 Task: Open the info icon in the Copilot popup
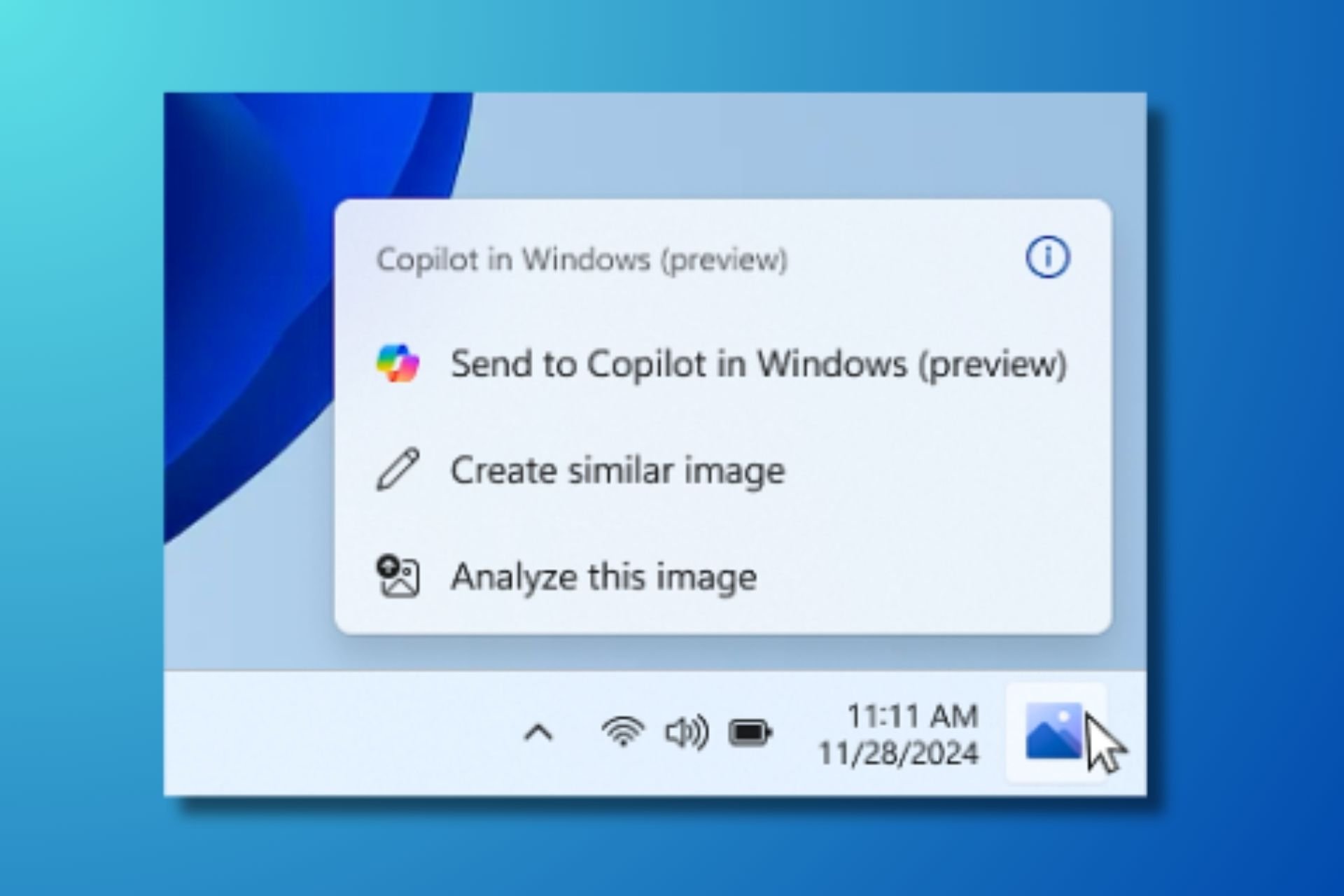pyautogui.click(x=1047, y=258)
